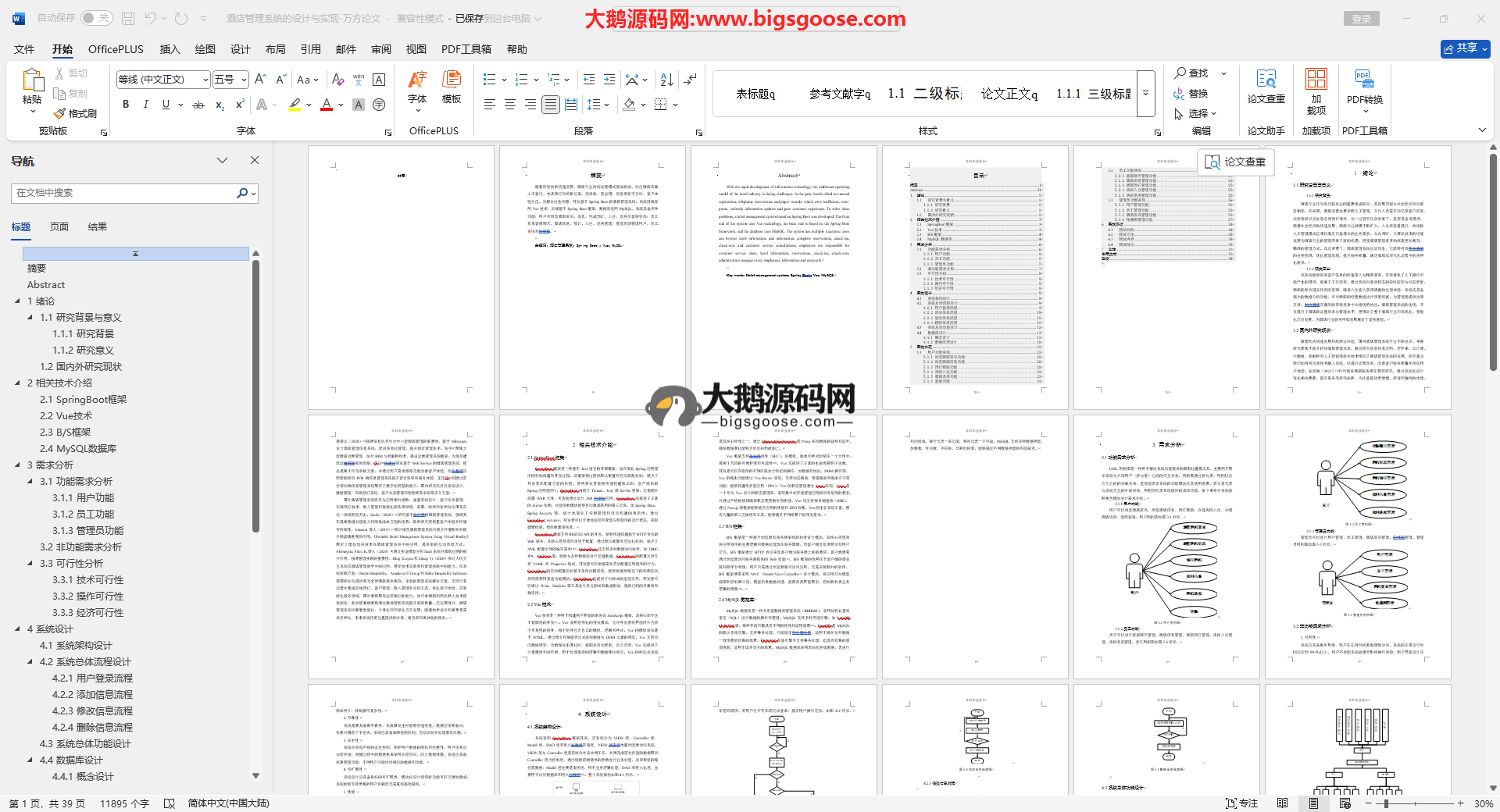1500x812 pixels.
Task: Center align the paragraph text
Action: tap(510, 105)
